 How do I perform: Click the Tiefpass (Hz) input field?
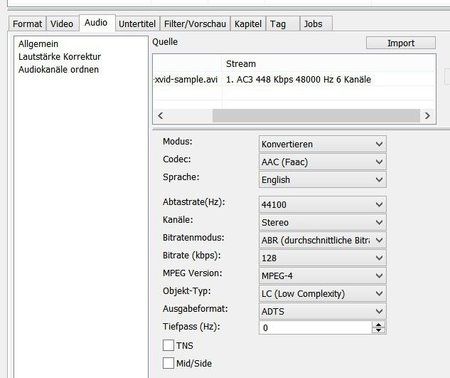click(x=315, y=328)
